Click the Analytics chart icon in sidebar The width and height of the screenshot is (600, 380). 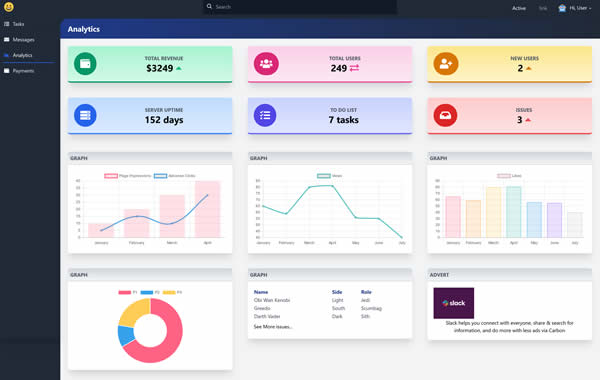click(7, 55)
